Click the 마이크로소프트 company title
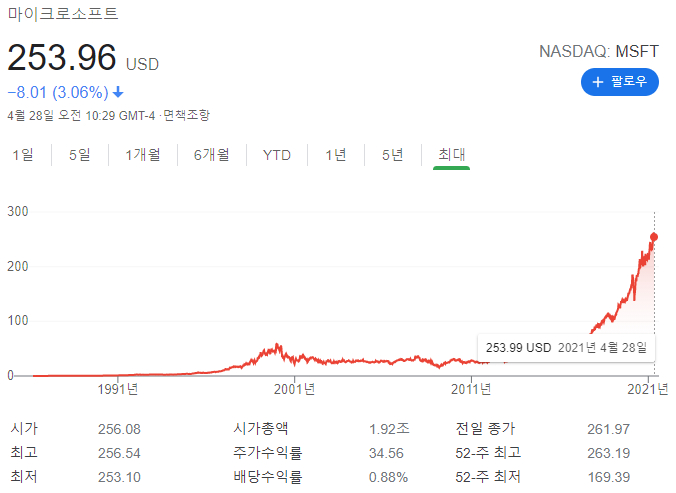676x493 pixels. click(63, 13)
